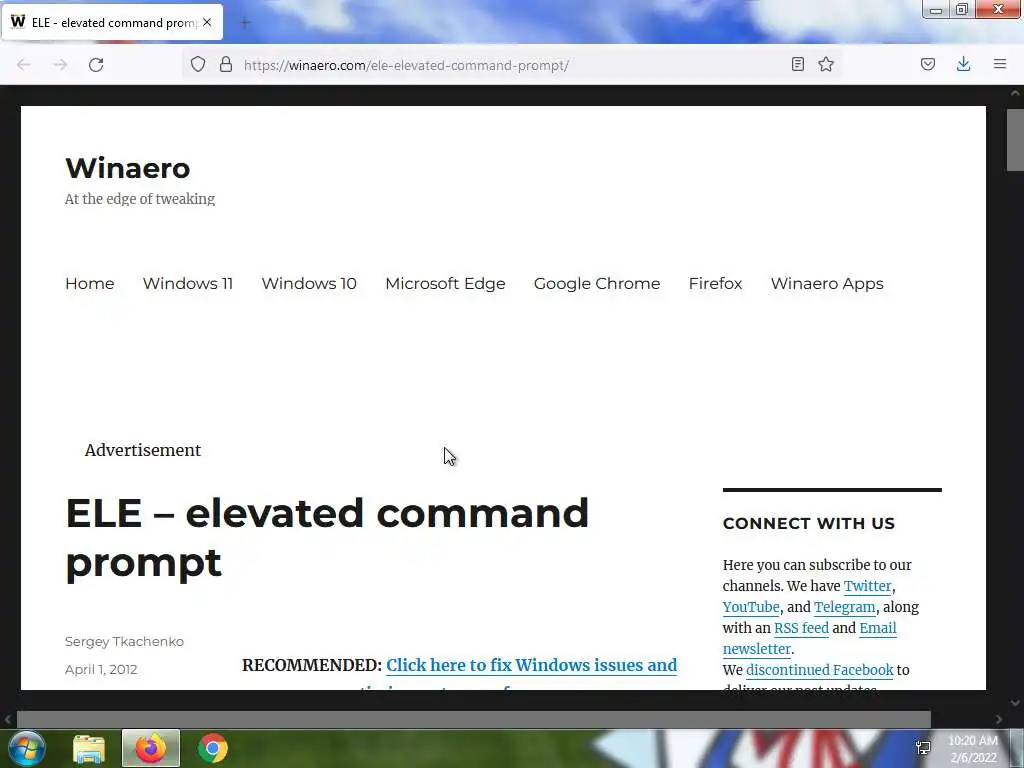Screen dimensions: 1024x768
Task: Click the network icon in system tray
Action: pyautogui.click(x=923, y=748)
